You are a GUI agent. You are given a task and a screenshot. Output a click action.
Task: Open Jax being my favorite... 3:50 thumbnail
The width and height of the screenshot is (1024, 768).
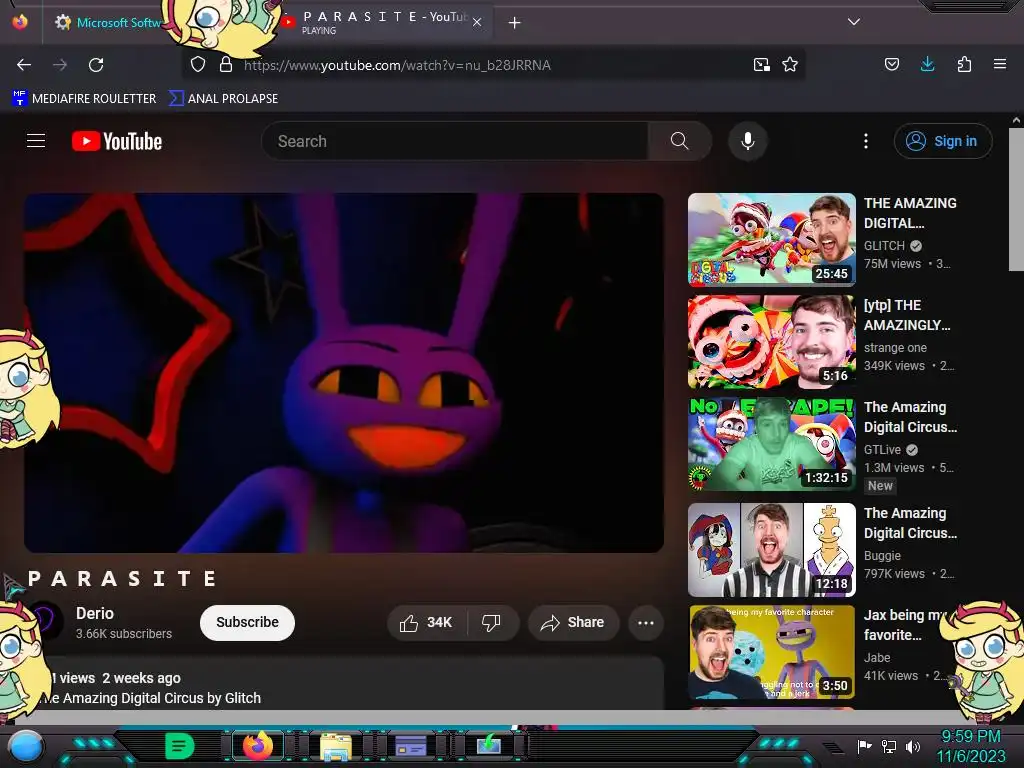pos(772,652)
